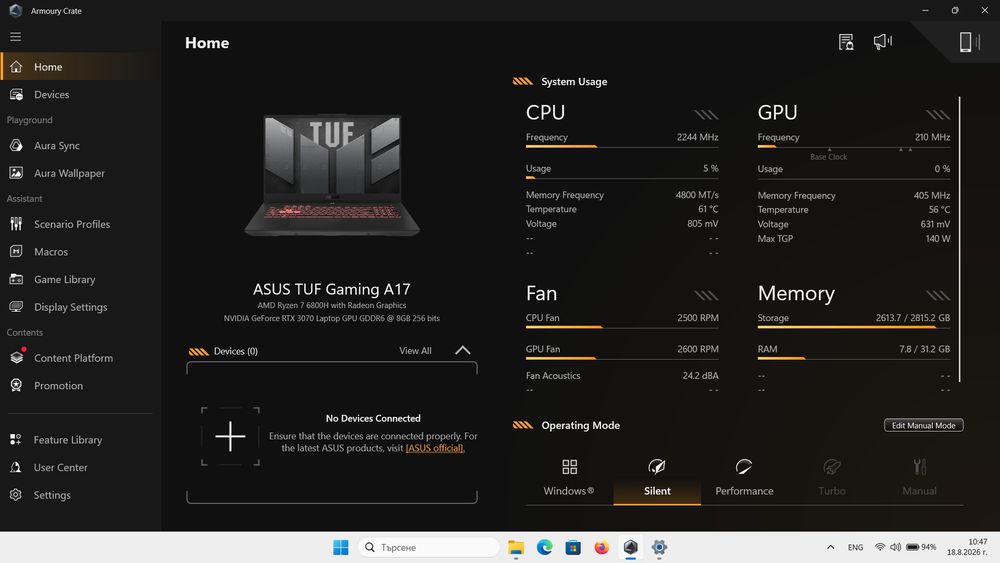This screenshot has height=563, width=1000.
Task: Select Manual operating mode
Action: (919, 477)
